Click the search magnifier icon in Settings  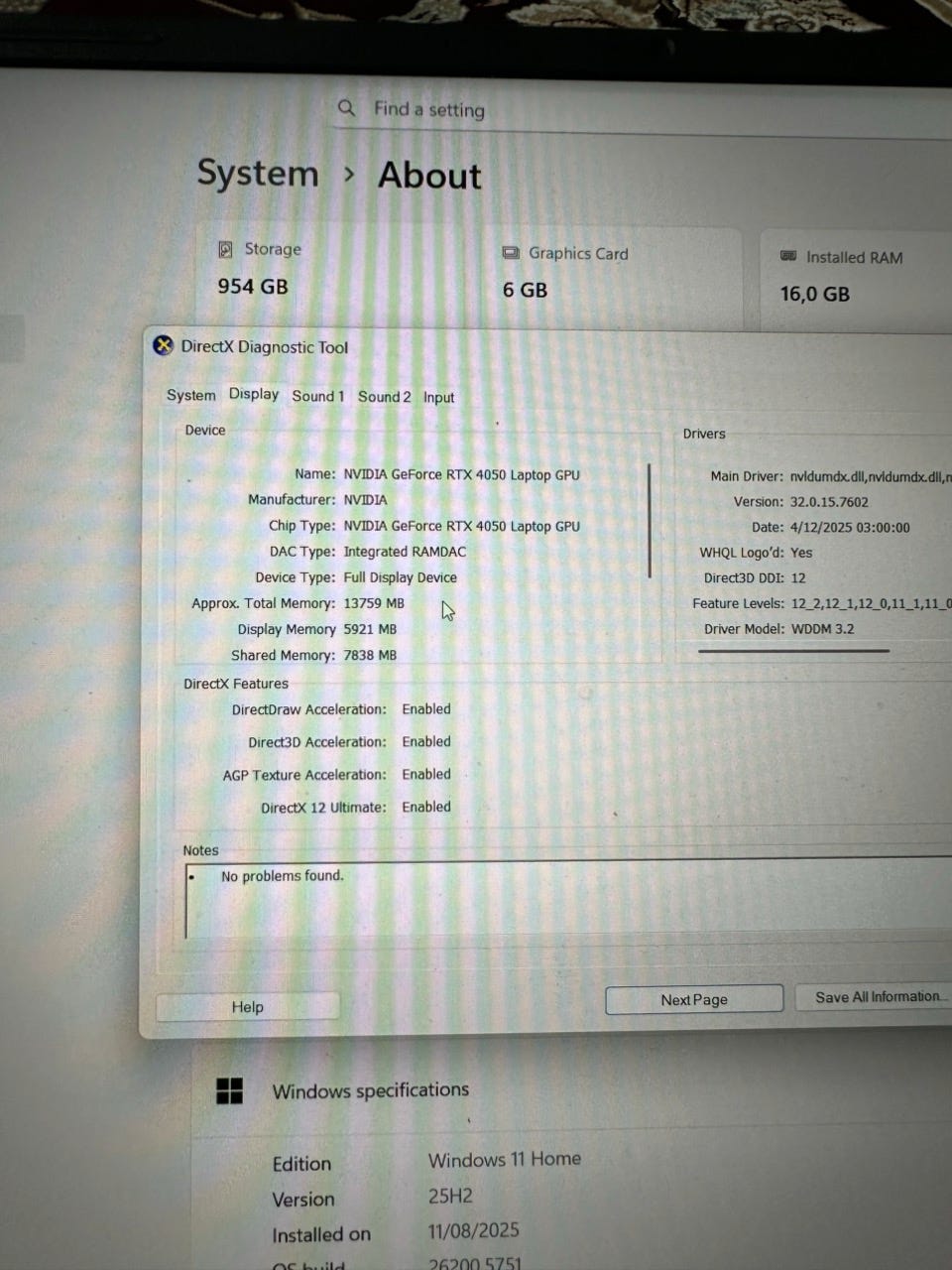point(346,107)
